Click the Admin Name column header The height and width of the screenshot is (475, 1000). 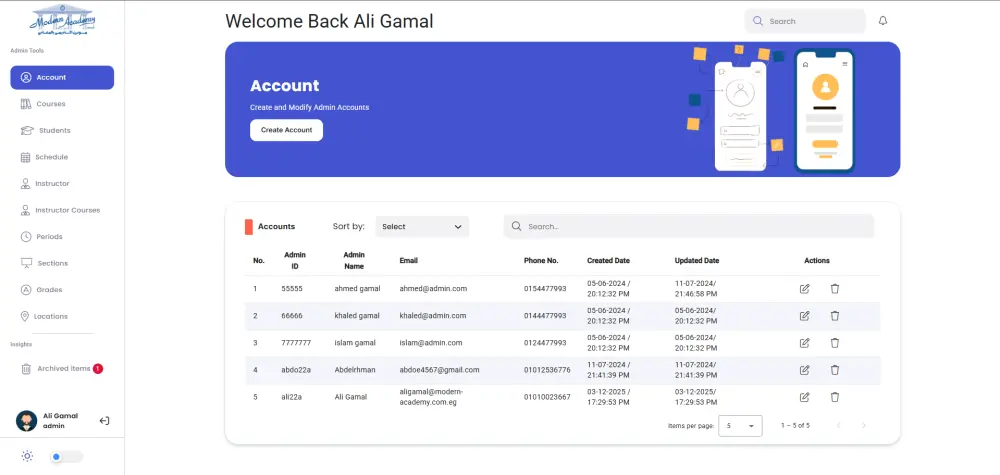[x=354, y=260]
